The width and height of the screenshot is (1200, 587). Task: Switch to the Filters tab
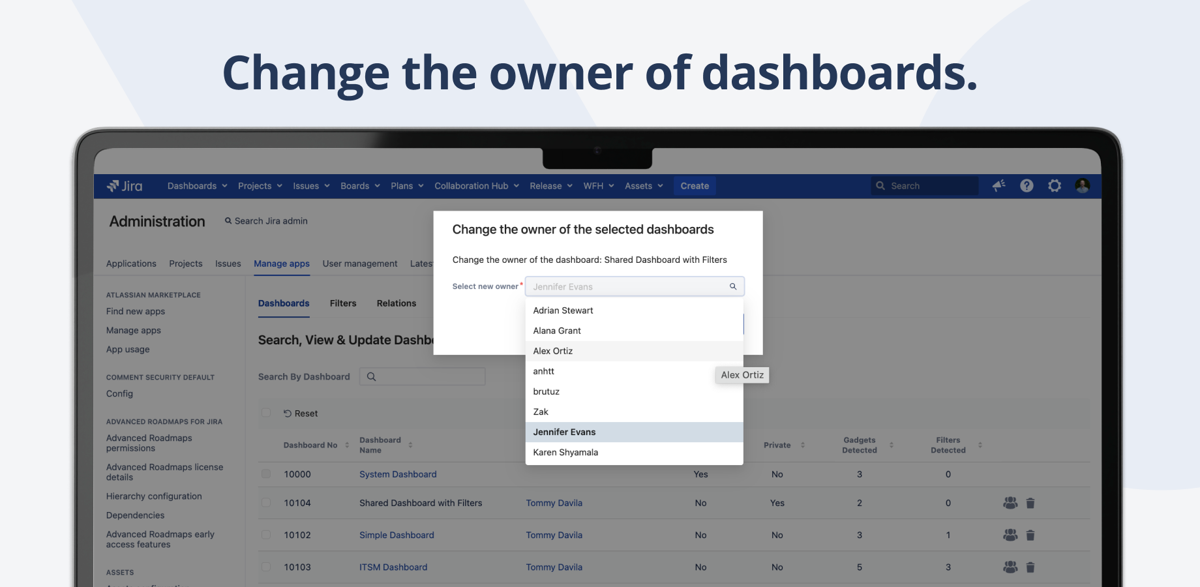tap(343, 303)
